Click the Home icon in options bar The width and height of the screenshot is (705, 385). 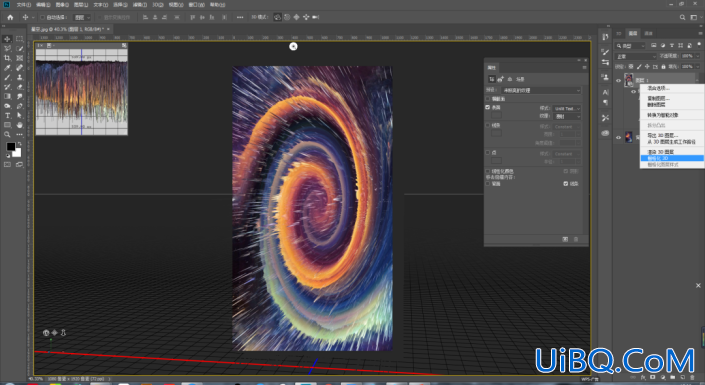point(10,17)
